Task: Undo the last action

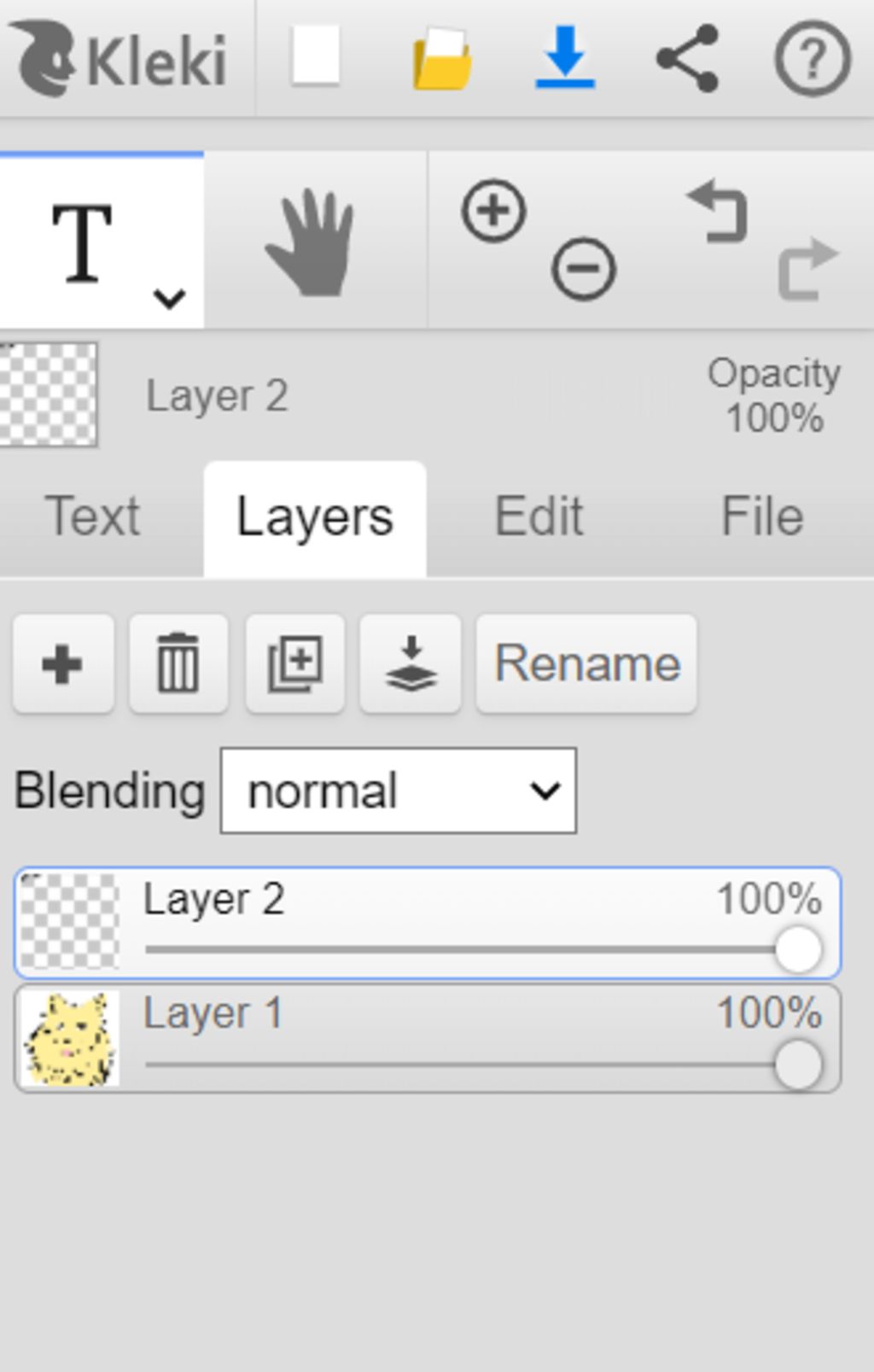Action: (718, 210)
